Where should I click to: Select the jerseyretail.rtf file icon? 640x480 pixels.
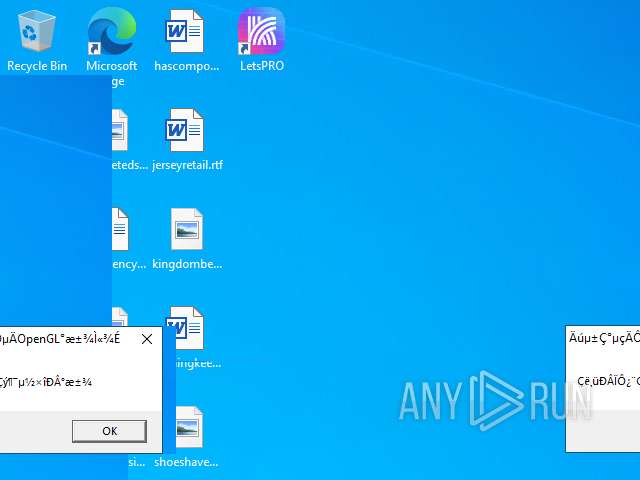(x=184, y=131)
